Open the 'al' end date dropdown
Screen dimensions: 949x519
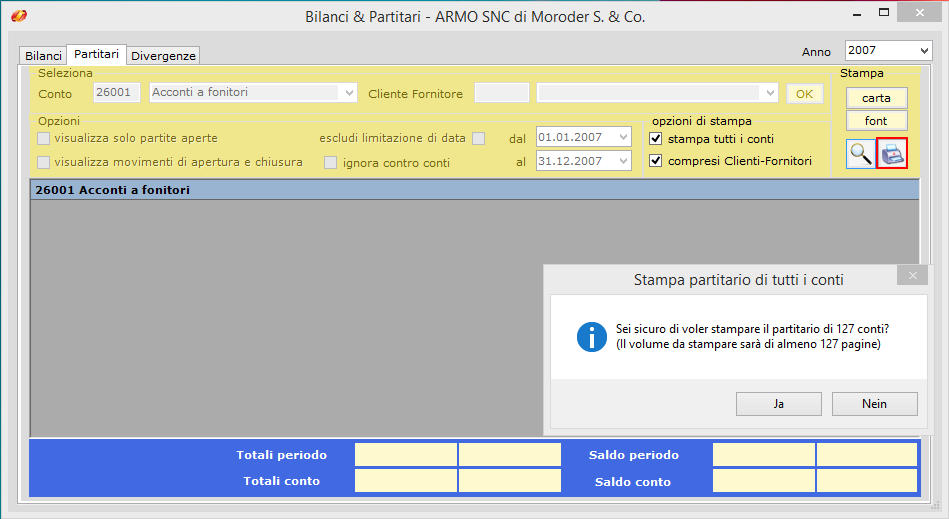tap(624, 161)
